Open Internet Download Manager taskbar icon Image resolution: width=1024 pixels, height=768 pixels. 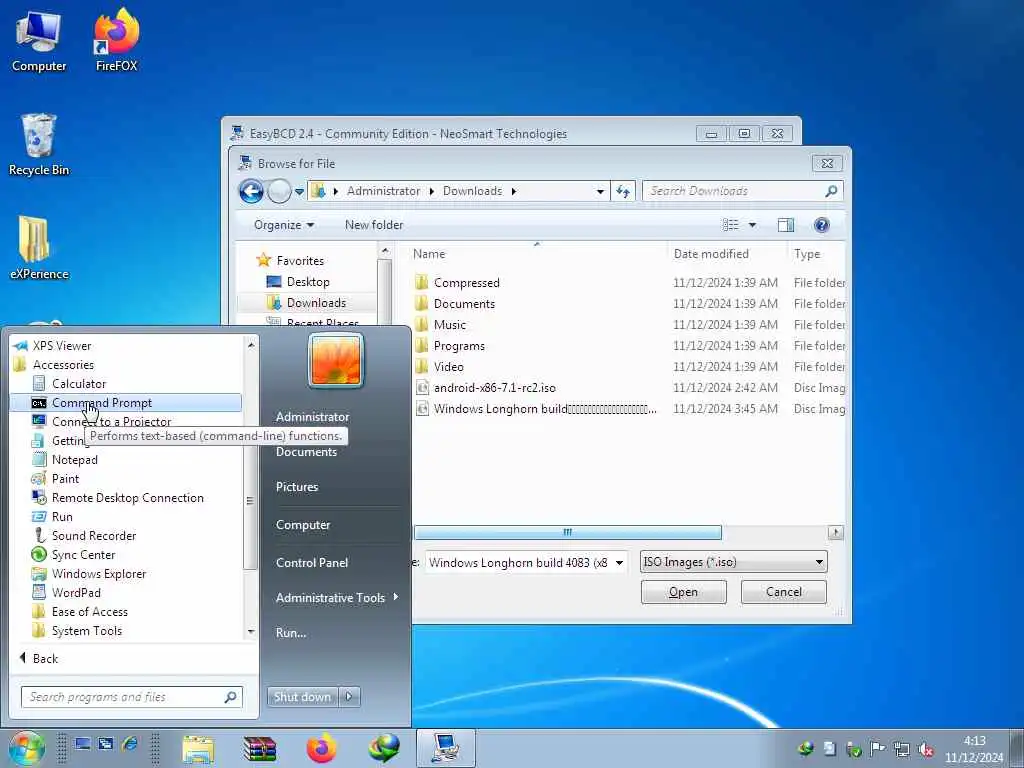(x=383, y=748)
